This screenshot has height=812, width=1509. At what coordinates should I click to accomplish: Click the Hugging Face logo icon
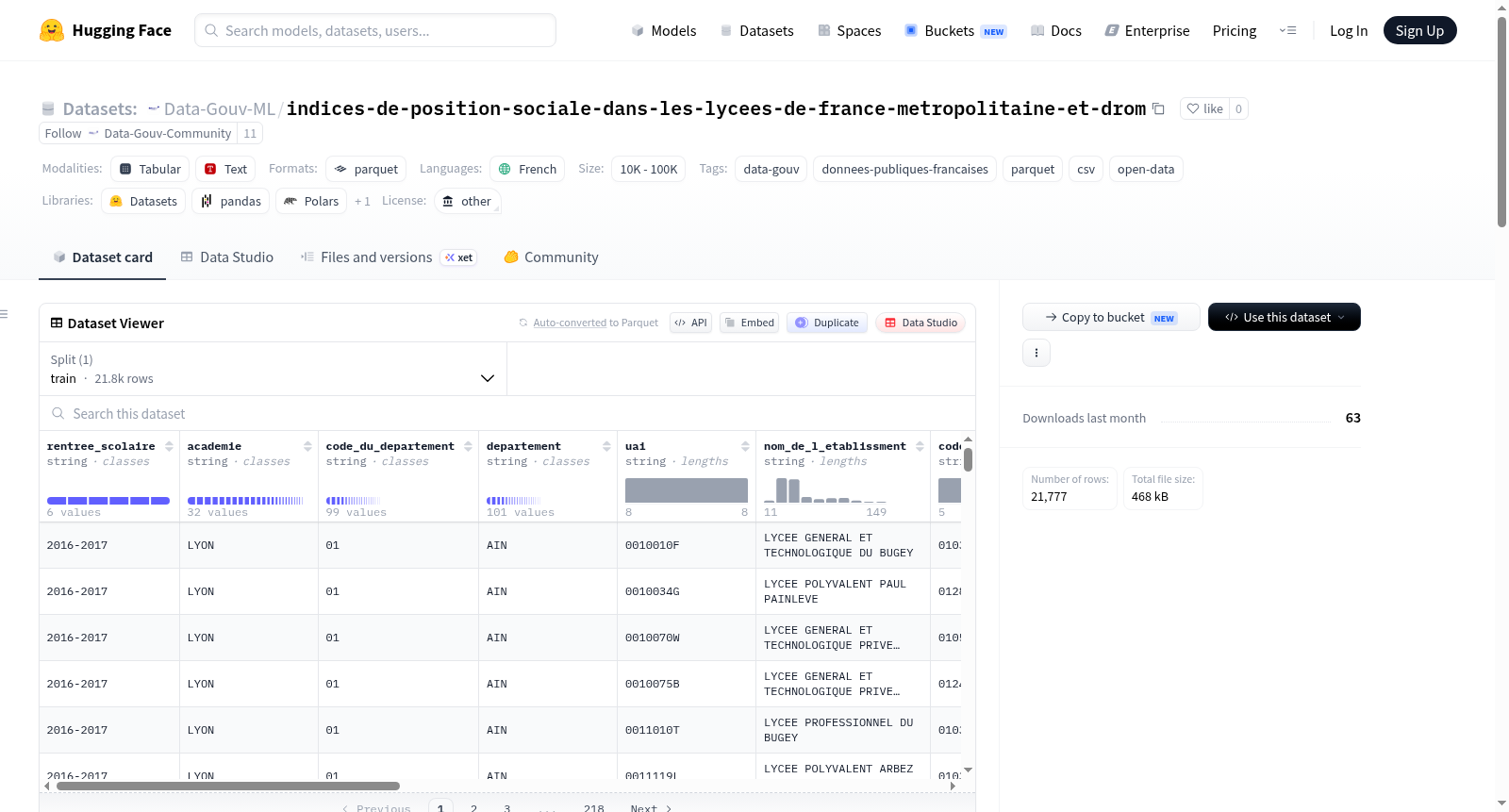coord(52,30)
